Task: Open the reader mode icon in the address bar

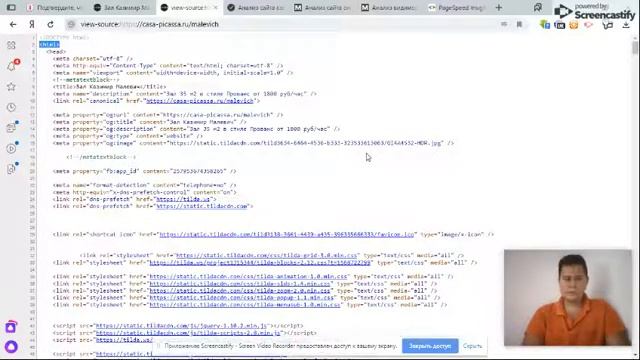Action: 504,24
